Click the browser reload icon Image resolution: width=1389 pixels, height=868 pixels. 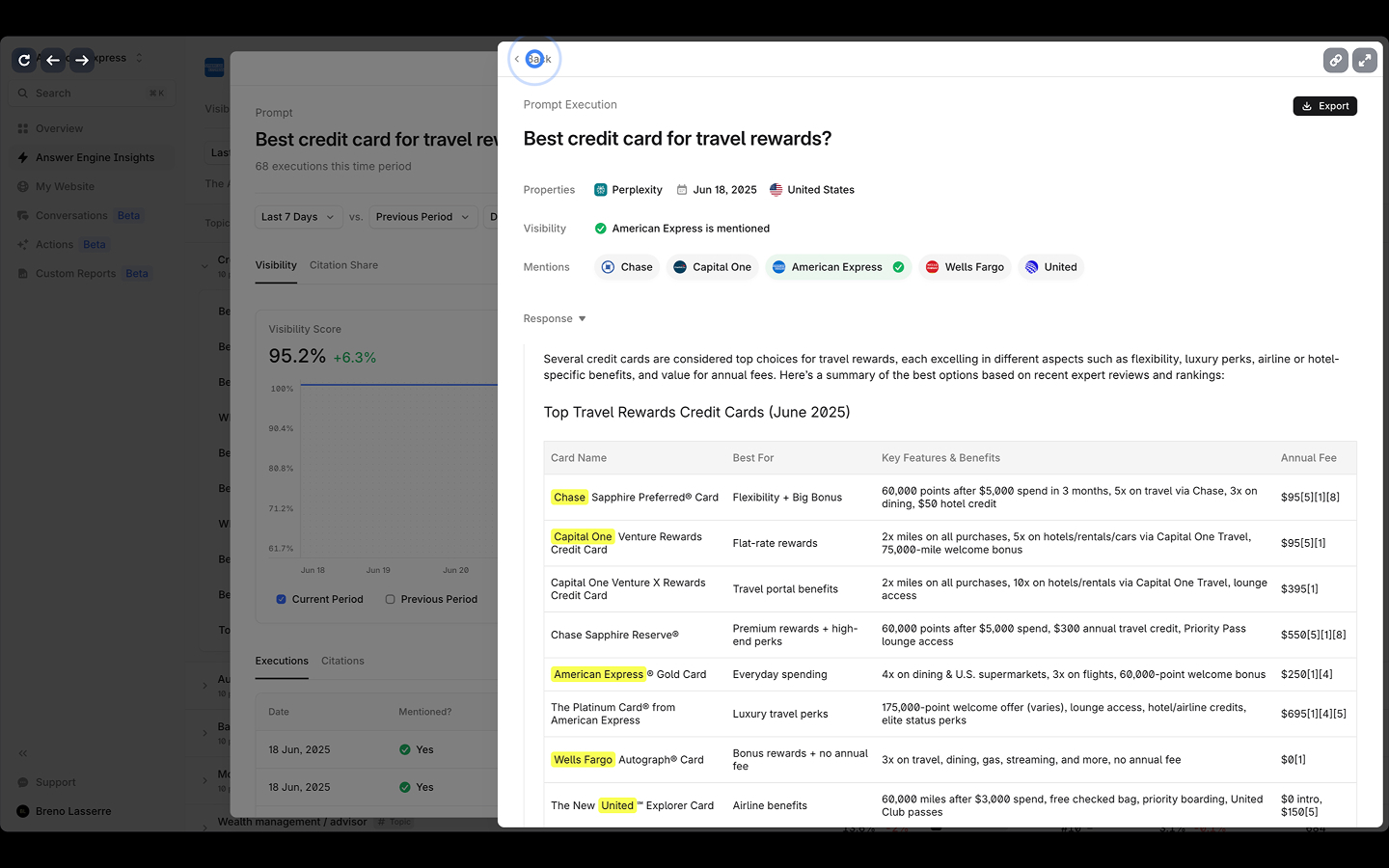click(x=24, y=60)
